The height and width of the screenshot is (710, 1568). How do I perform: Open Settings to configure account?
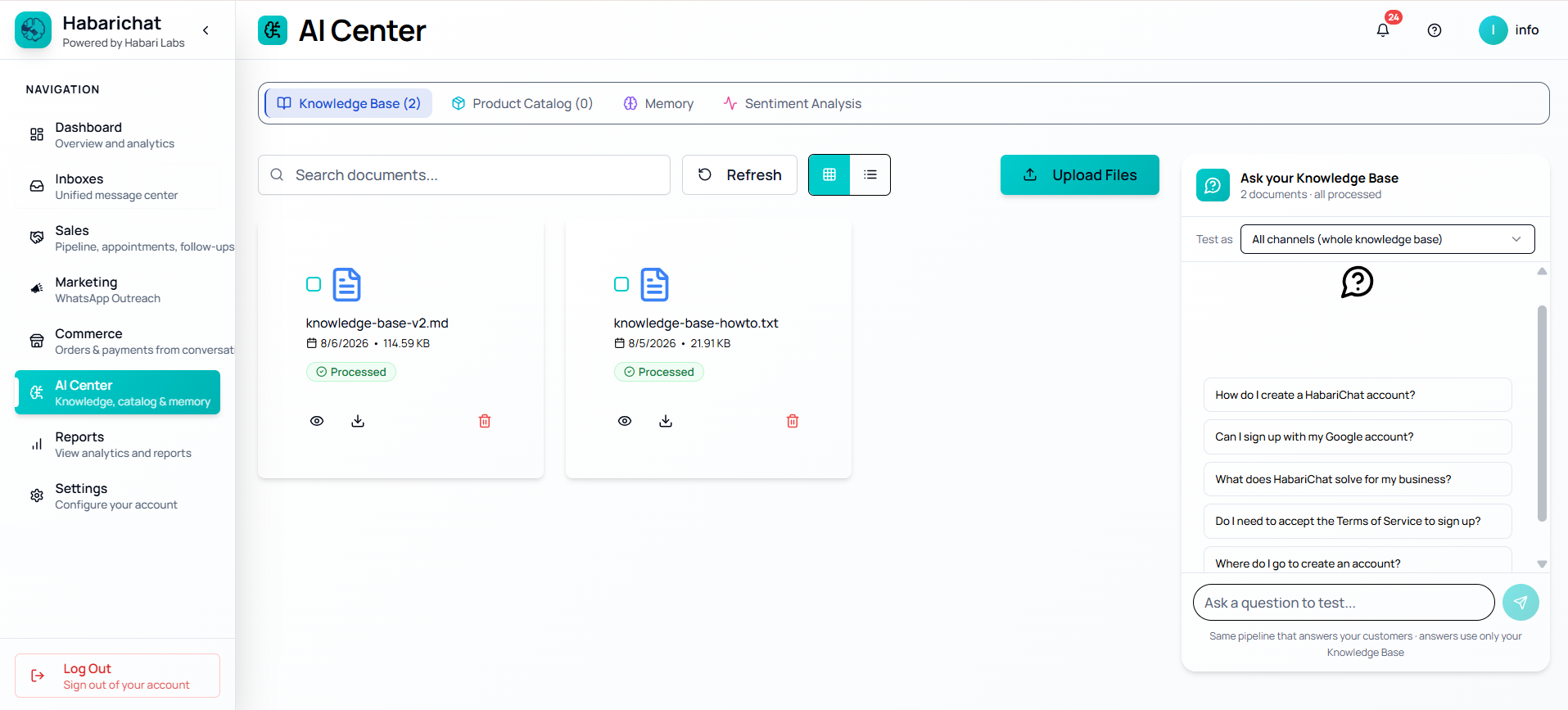117,496
